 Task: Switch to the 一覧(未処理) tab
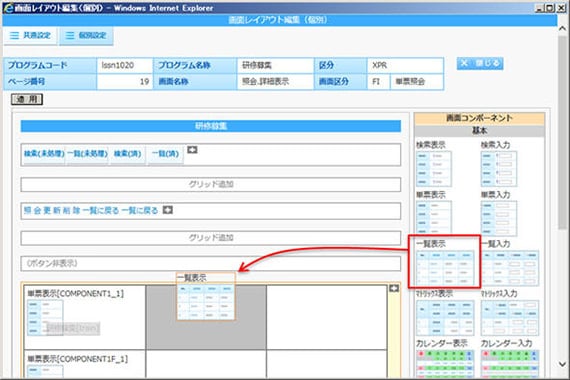(87, 154)
